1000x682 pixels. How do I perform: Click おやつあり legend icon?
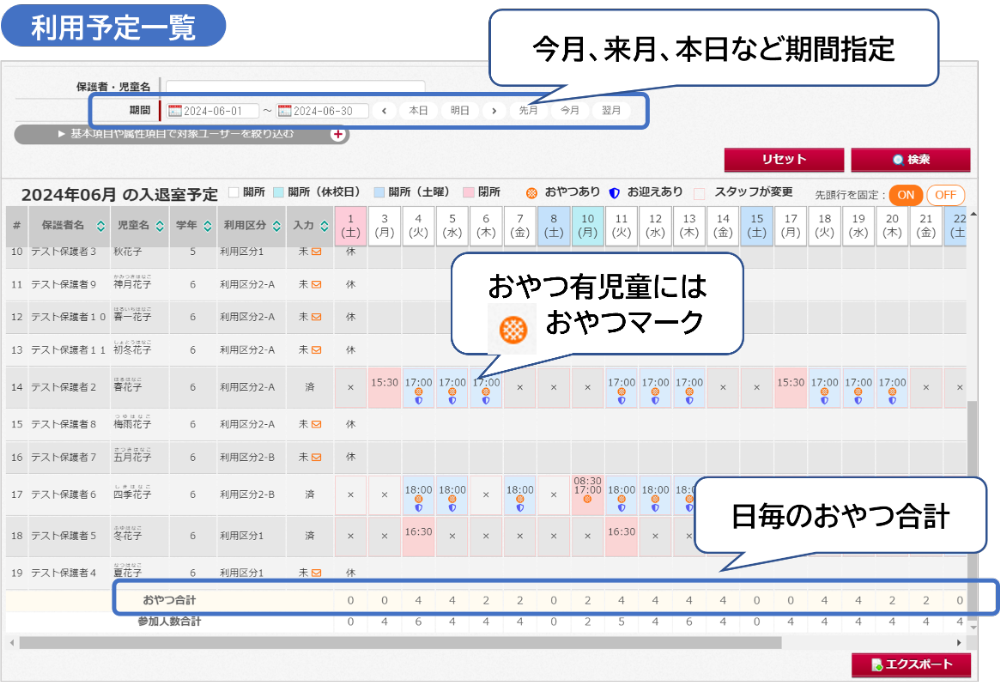(531, 193)
